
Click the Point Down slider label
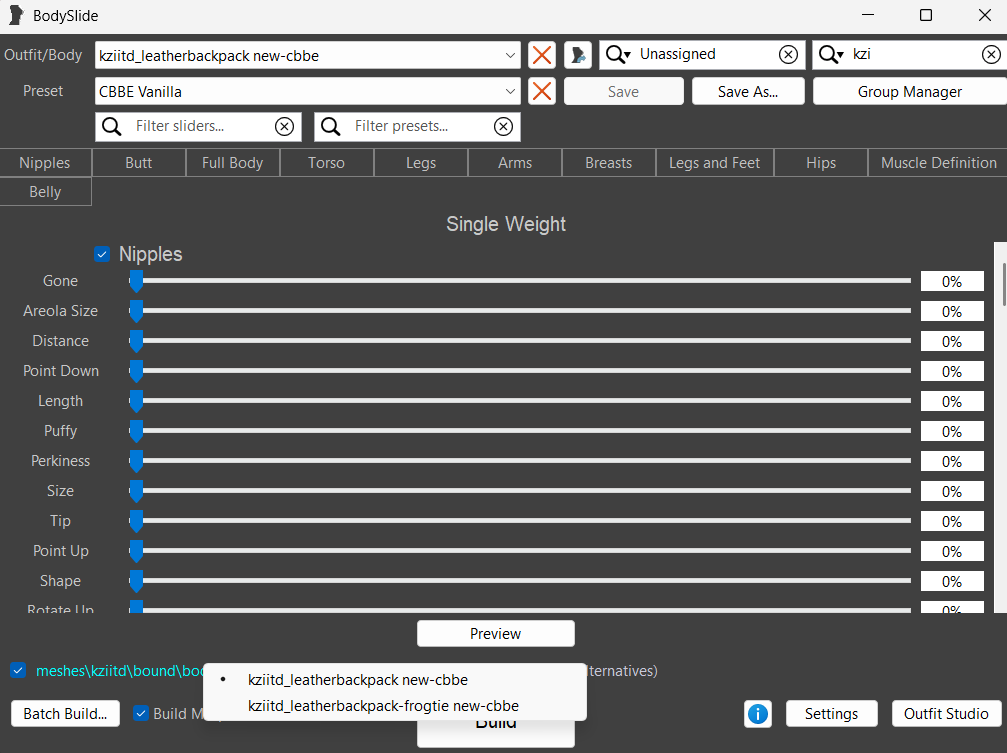[61, 371]
